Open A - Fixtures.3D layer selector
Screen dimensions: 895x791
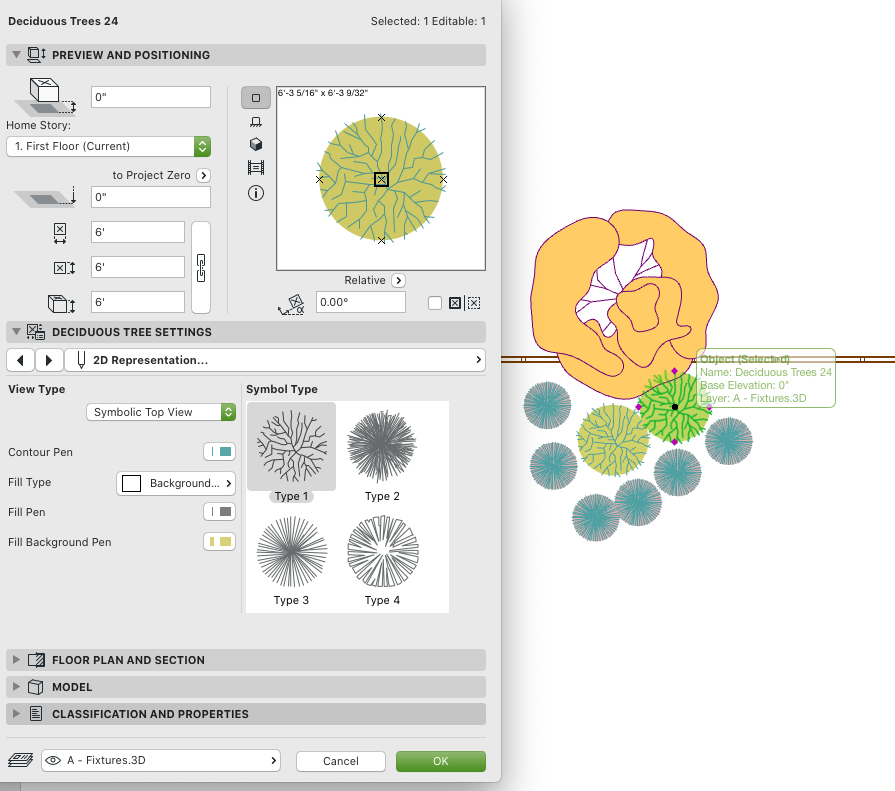click(x=161, y=760)
